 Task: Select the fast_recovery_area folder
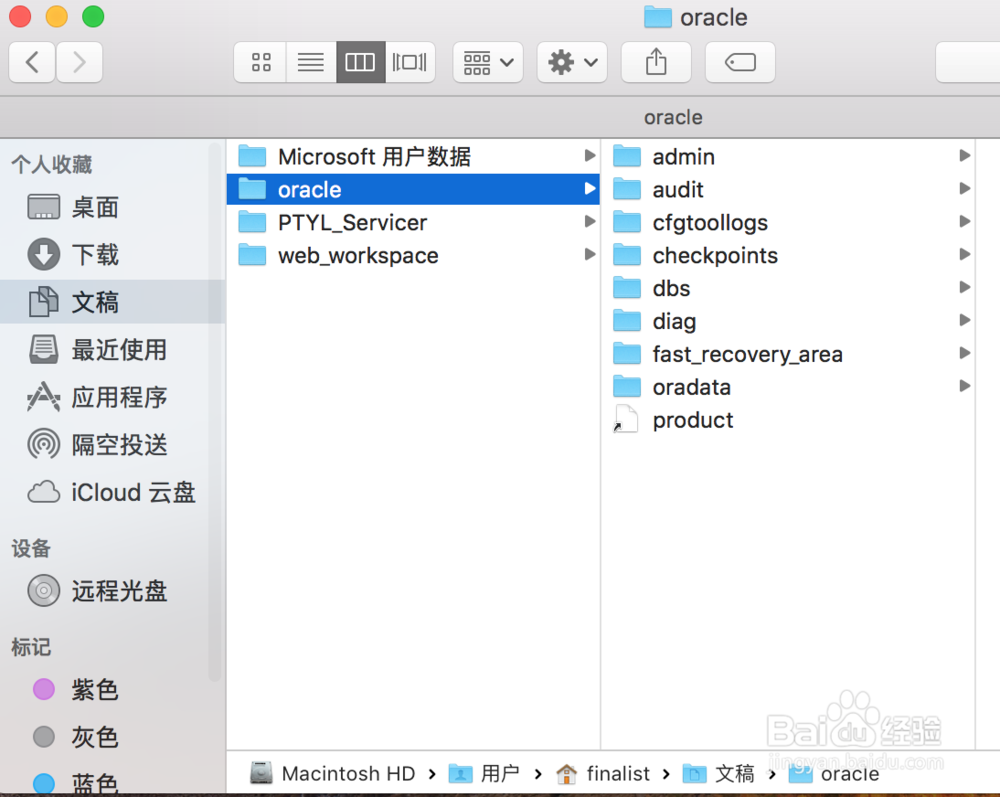[x=788, y=354]
